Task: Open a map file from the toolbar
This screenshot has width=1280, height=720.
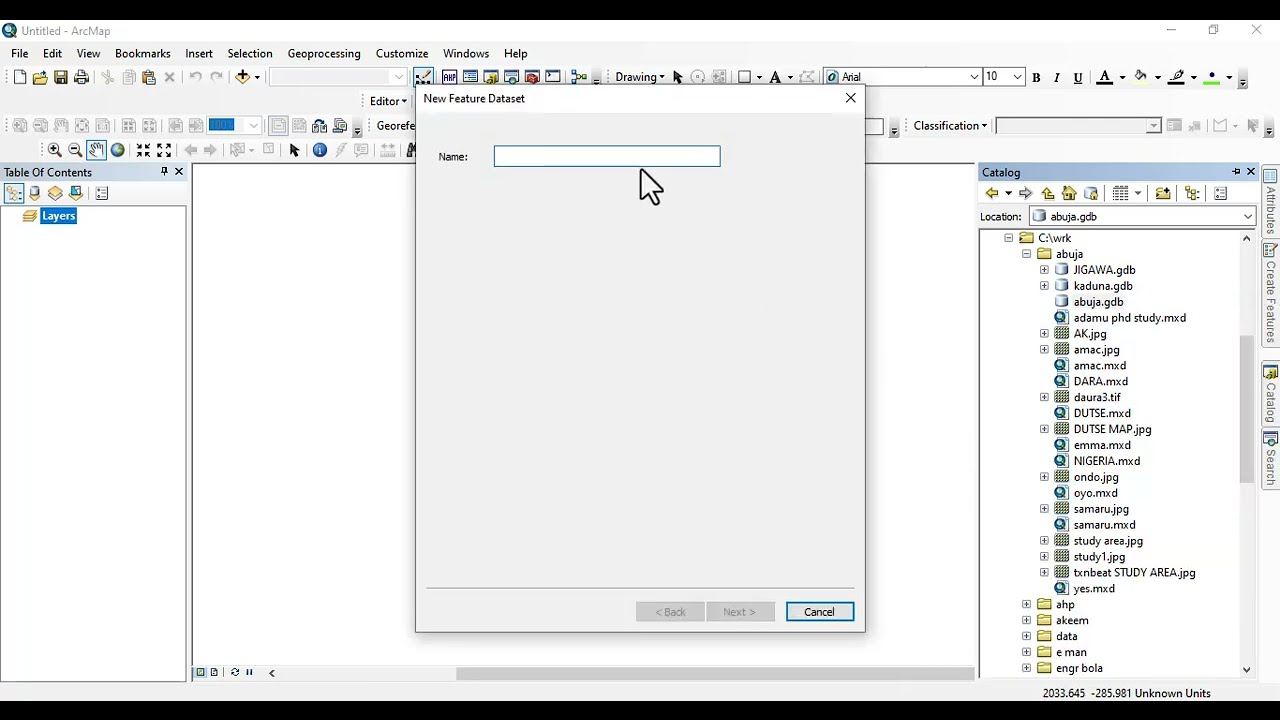Action: pos(40,77)
